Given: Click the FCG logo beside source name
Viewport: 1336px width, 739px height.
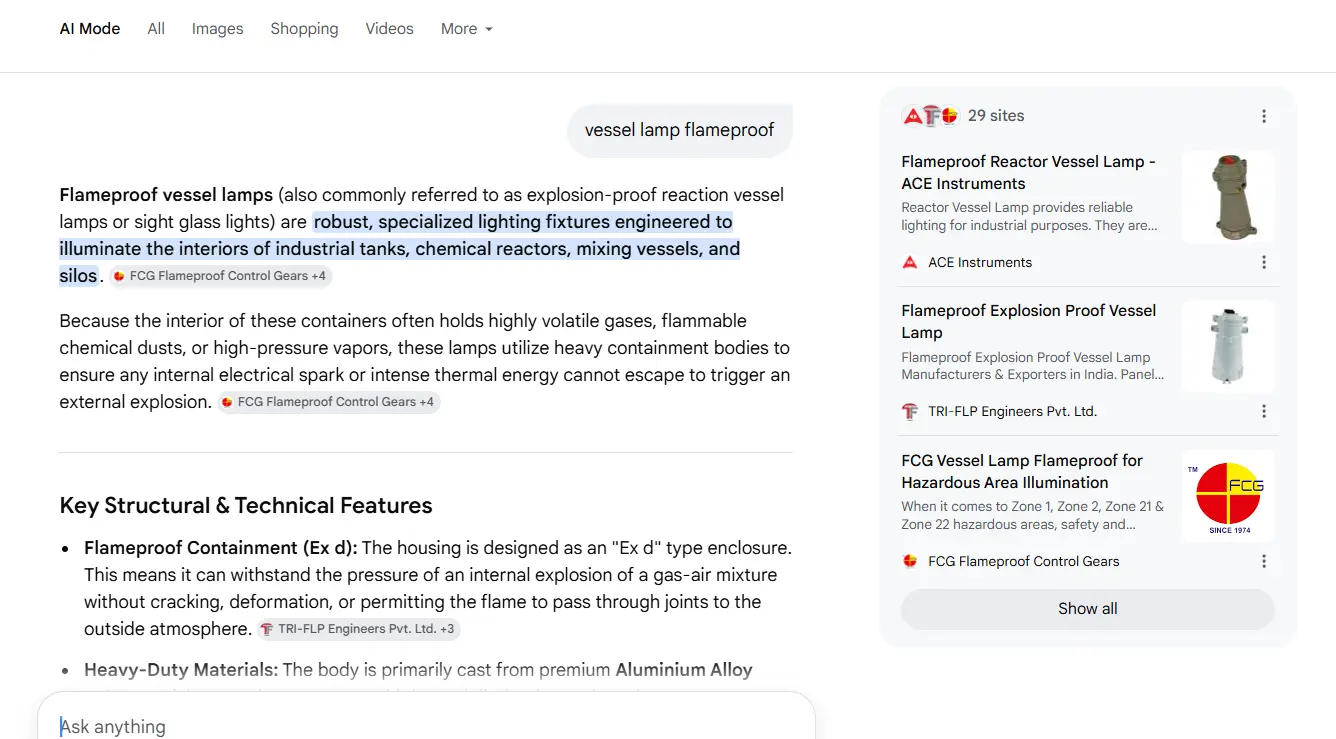Looking at the screenshot, I should click(910, 561).
